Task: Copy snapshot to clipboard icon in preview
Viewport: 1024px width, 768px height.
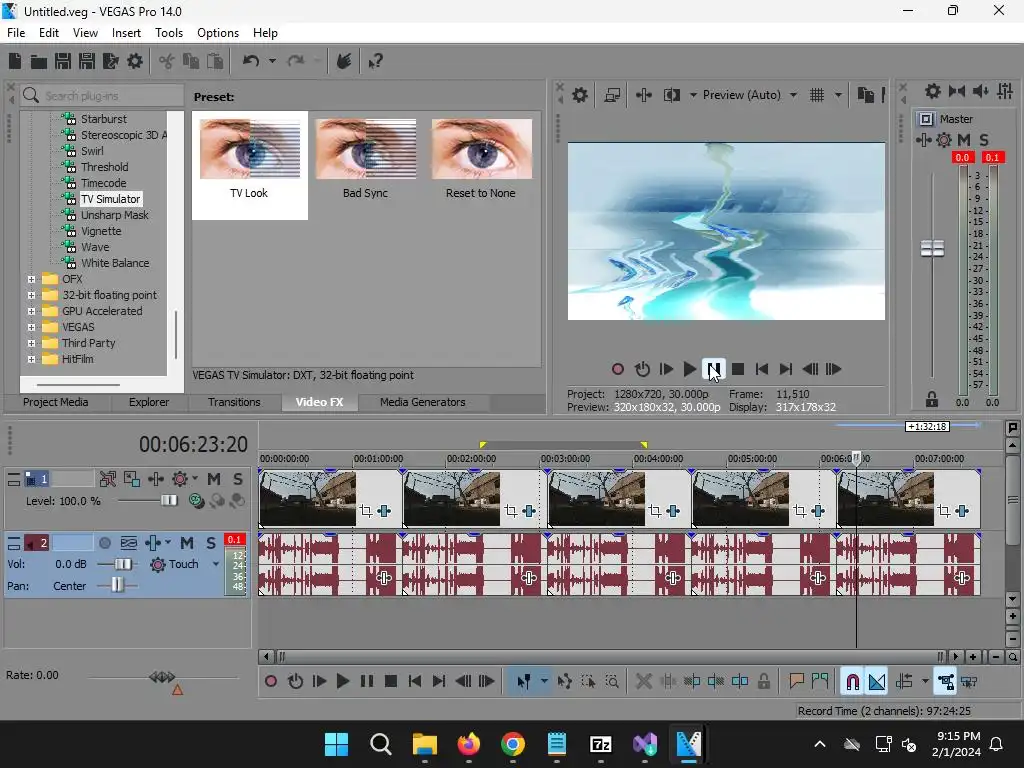Action: click(x=865, y=95)
